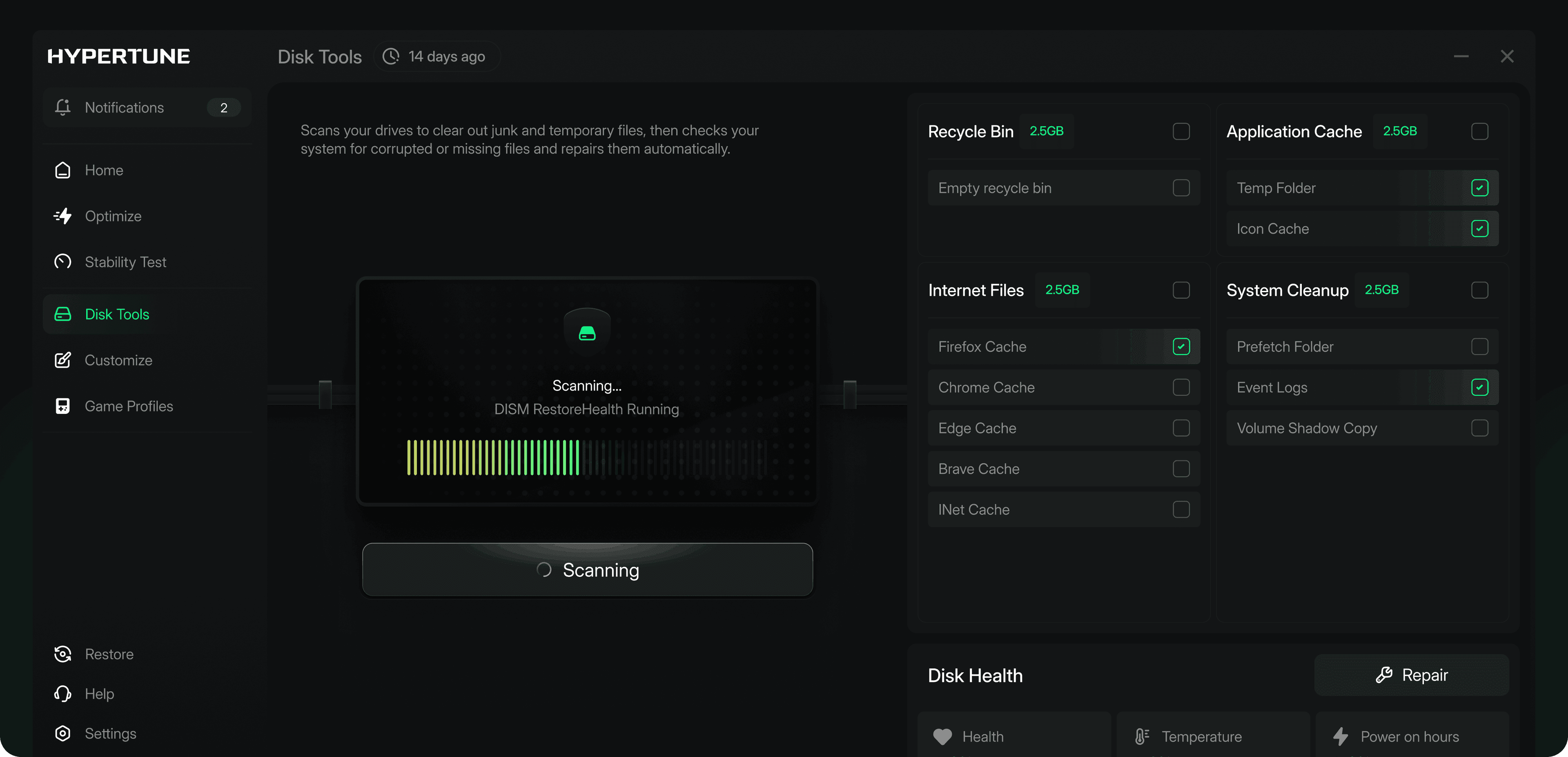1568x757 pixels.
Task: Click the Disk Tools page title
Action: click(320, 57)
